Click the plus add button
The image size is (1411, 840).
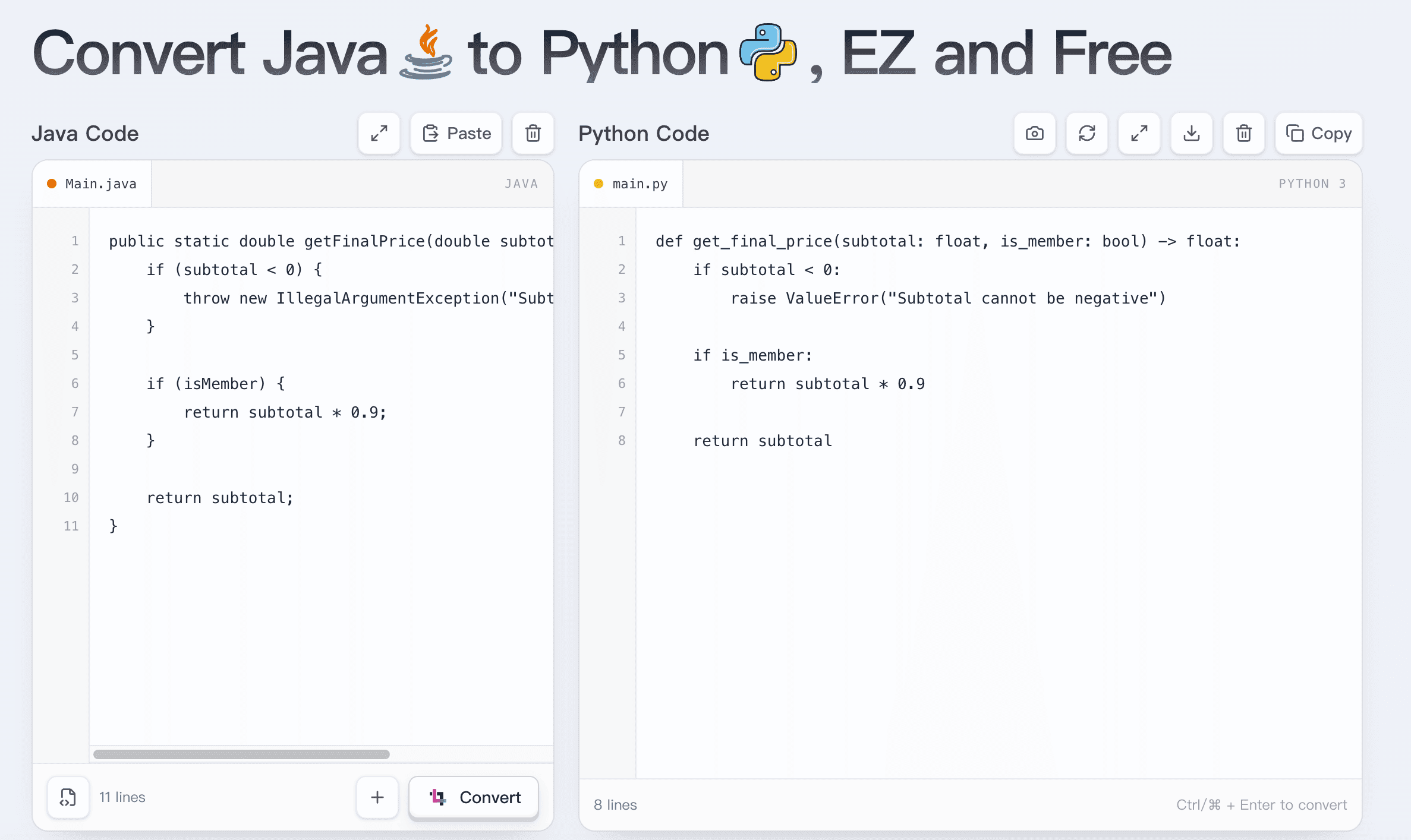tap(377, 797)
